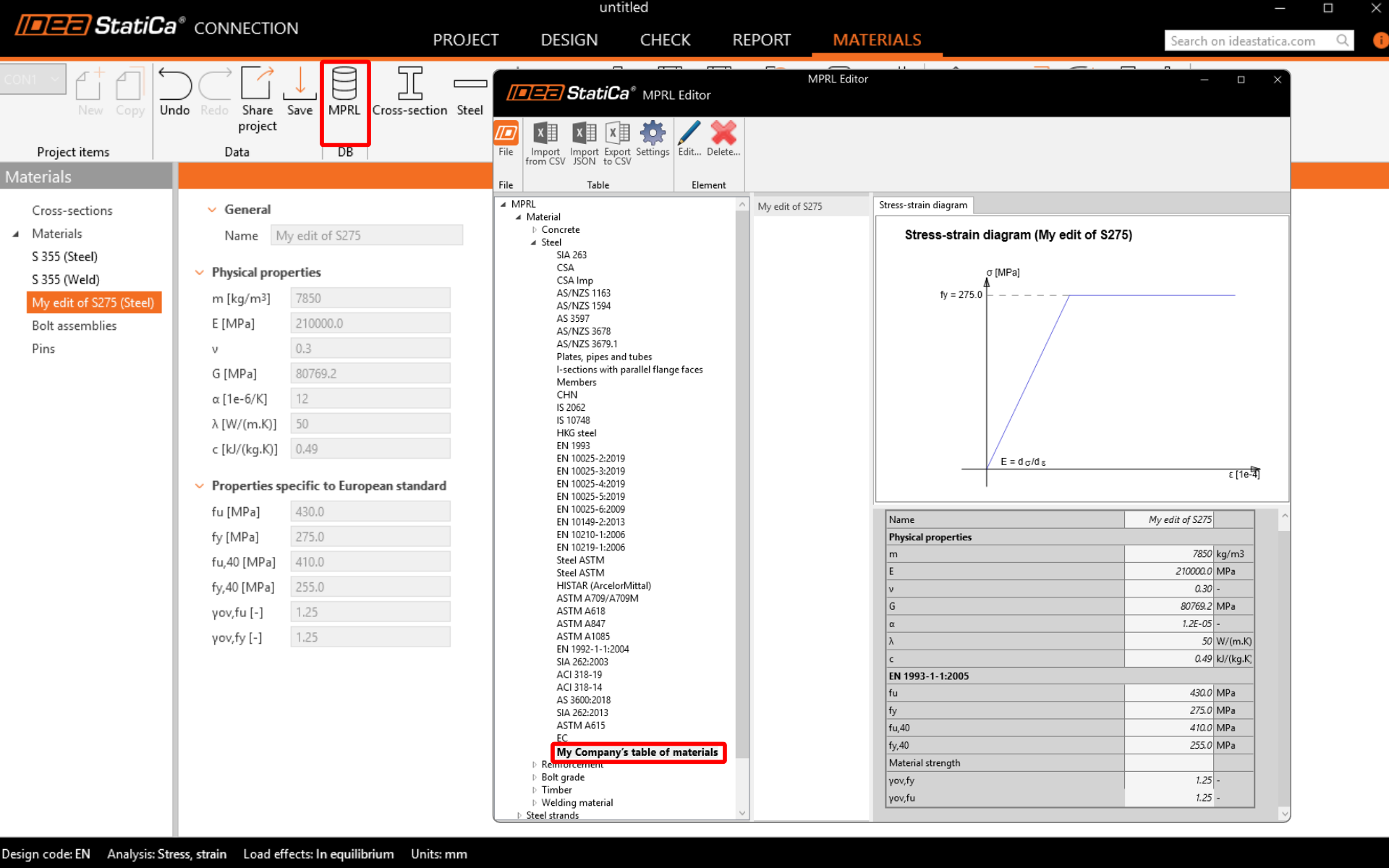Click Units: mm in status bar
1389x868 pixels.
tap(438, 854)
